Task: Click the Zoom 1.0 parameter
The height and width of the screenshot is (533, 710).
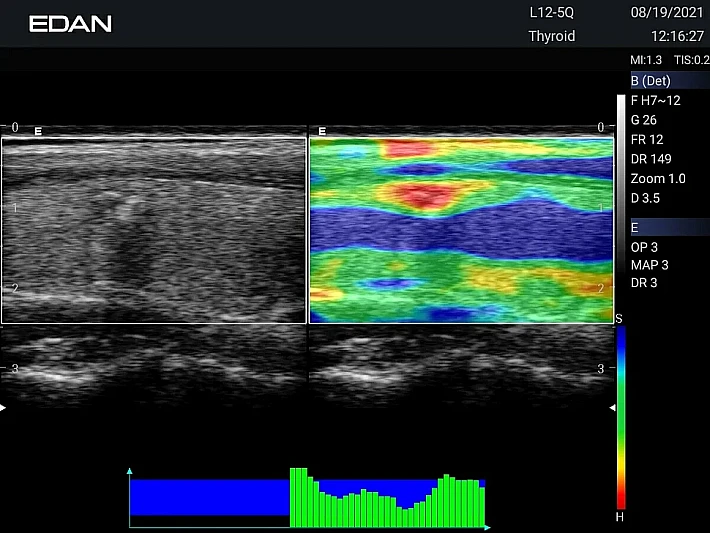Action: pyautogui.click(x=658, y=178)
